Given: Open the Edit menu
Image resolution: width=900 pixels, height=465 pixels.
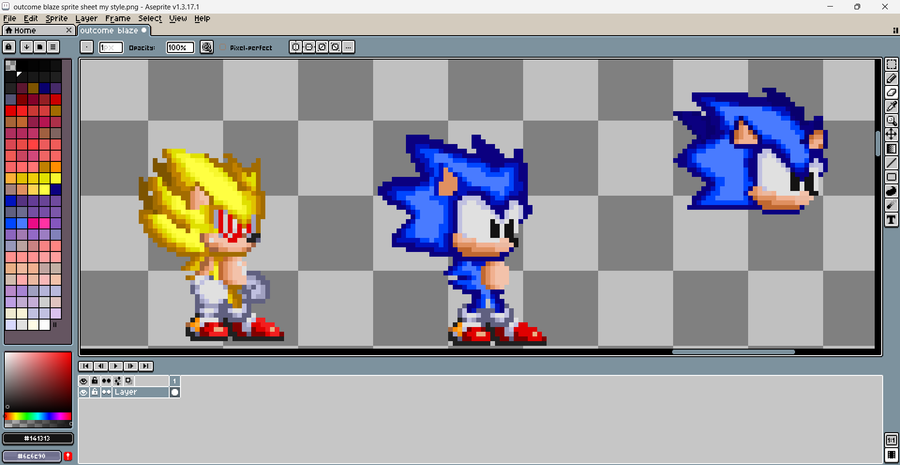Looking at the screenshot, I should (x=30, y=18).
